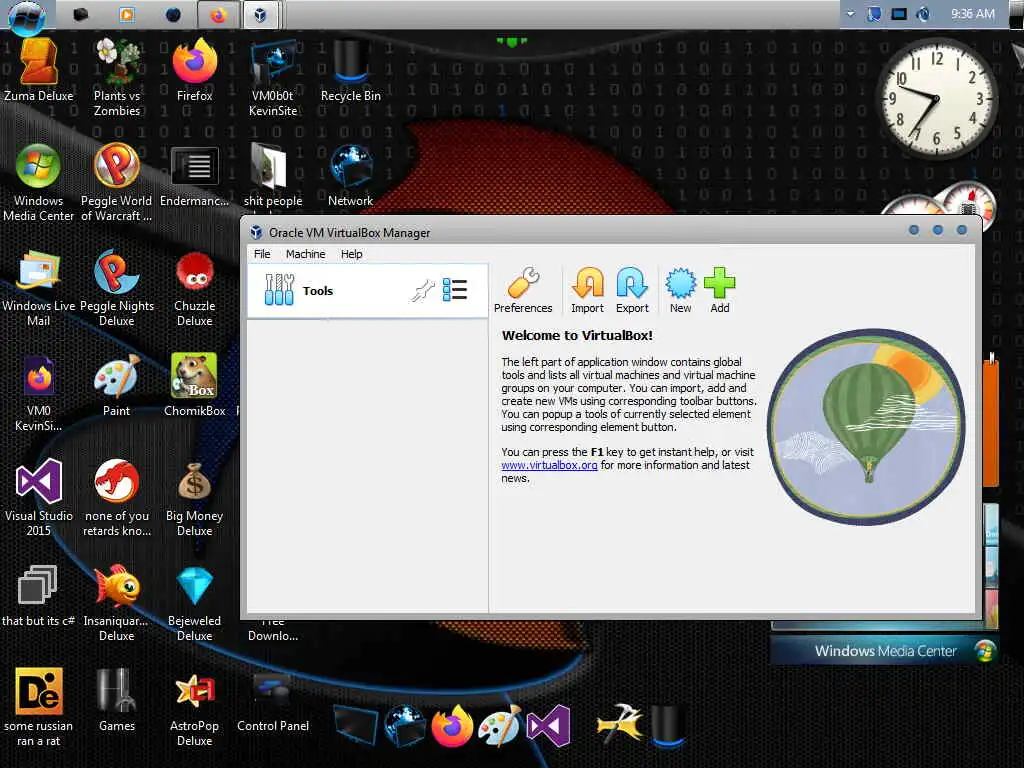The height and width of the screenshot is (768, 1024).
Task: Show hidden tray icons arrow
Action: click(x=850, y=14)
